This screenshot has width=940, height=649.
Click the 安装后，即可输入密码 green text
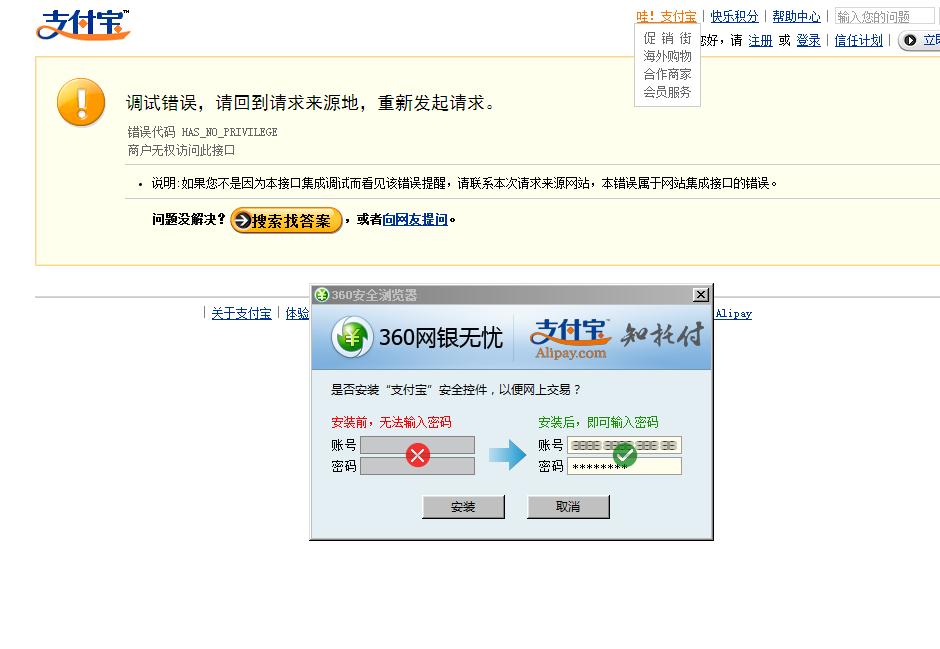pos(598,422)
